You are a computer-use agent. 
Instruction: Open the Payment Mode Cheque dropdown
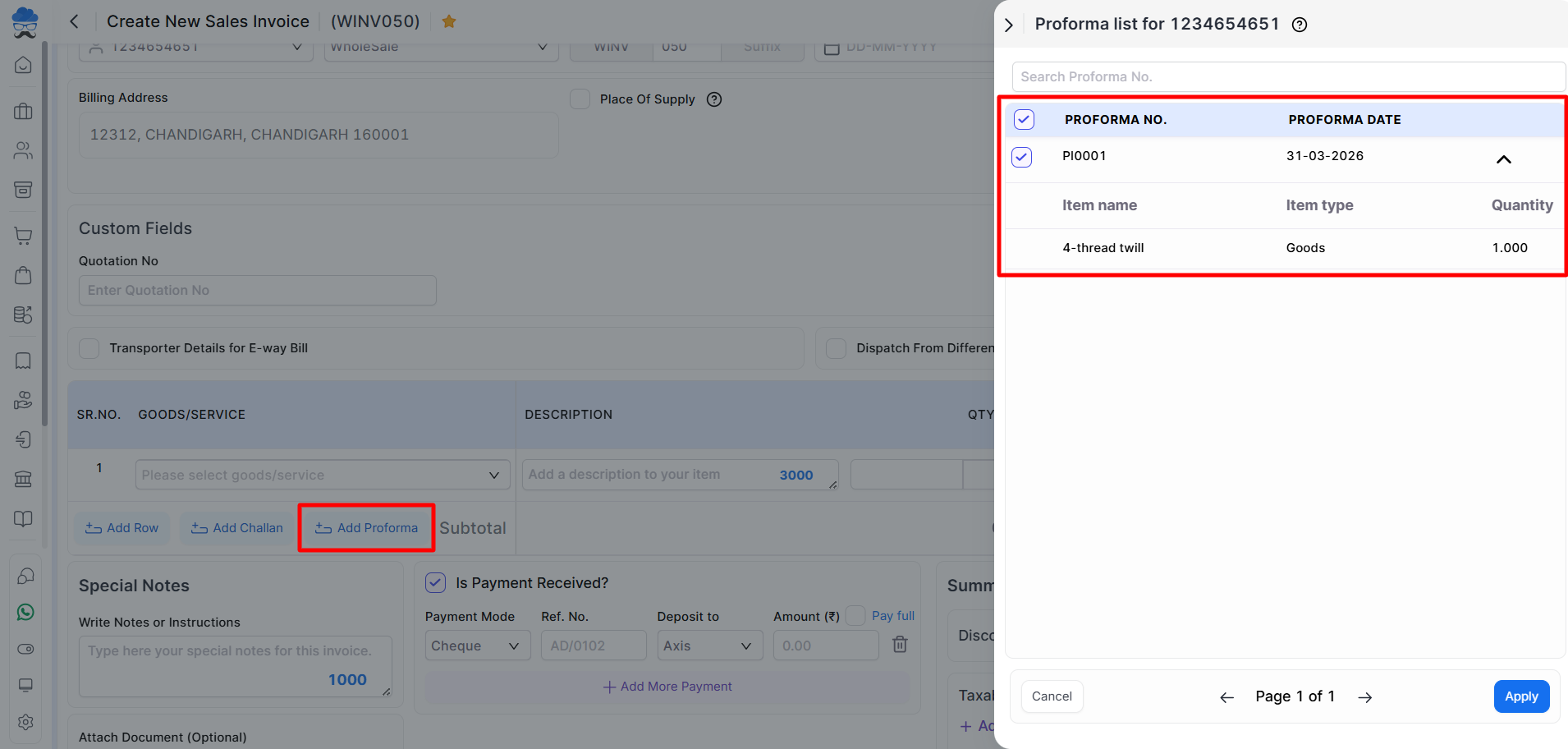(x=477, y=646)
